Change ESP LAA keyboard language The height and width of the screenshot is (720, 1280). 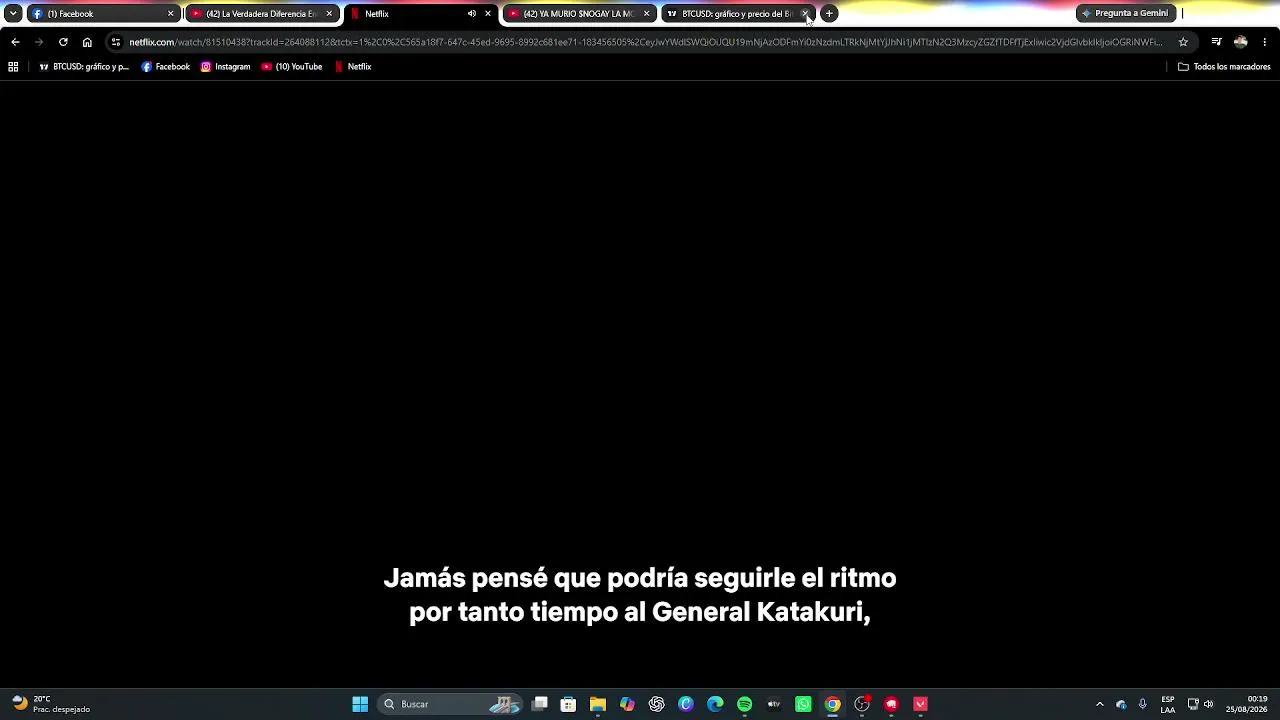(1168, 704)
